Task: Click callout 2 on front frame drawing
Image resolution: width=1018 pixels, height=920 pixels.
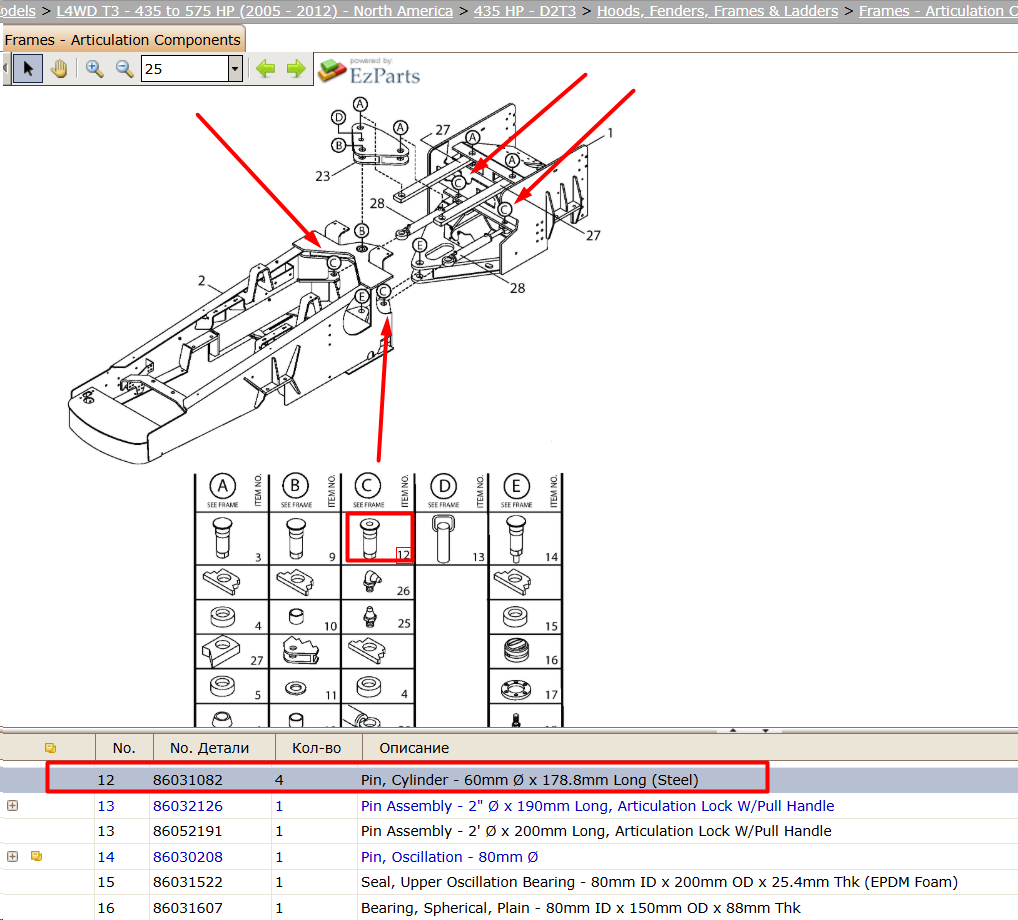Action: (202, 280)
